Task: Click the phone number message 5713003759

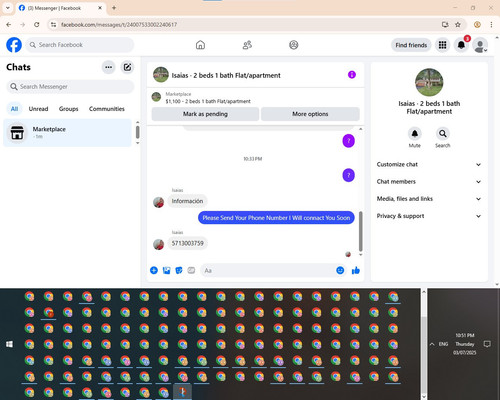Action: click(188, 243)
